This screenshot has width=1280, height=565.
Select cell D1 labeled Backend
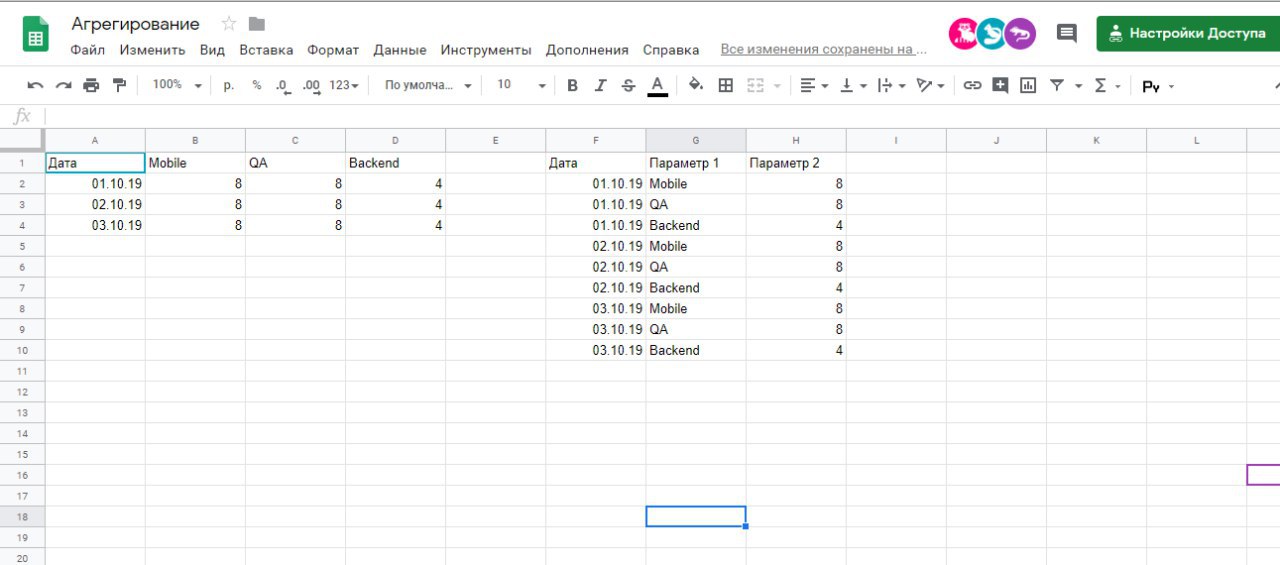point(395,163)
